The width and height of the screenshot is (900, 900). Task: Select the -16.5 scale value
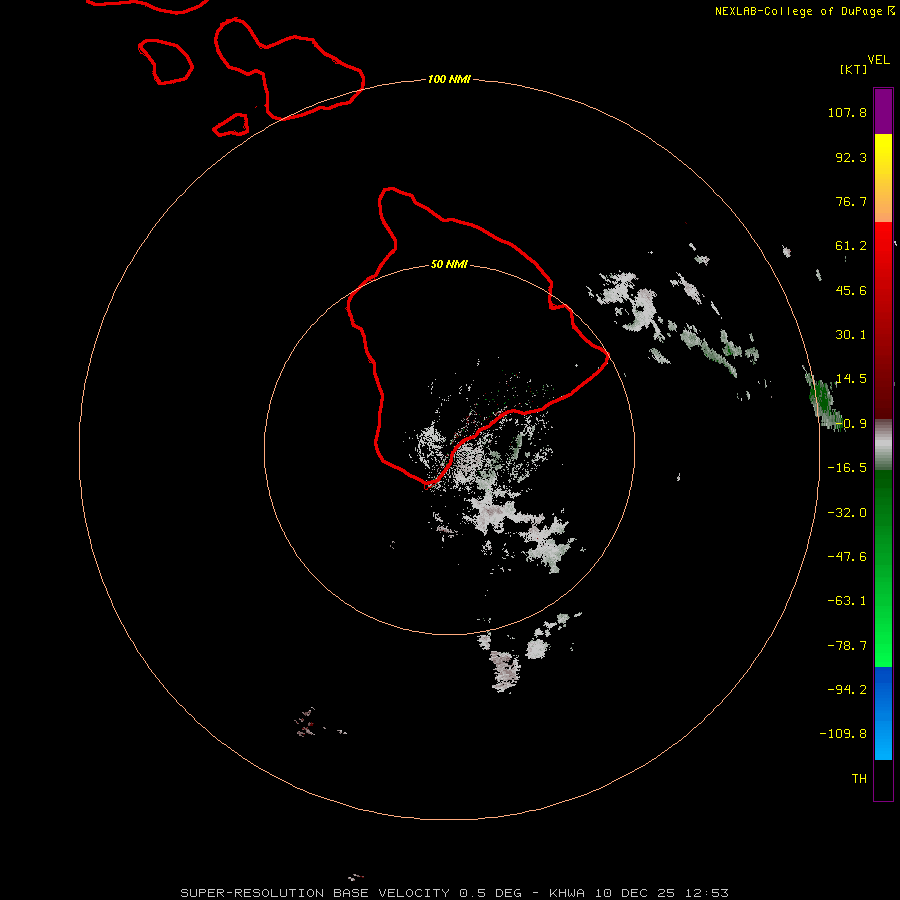click(847, 468)
